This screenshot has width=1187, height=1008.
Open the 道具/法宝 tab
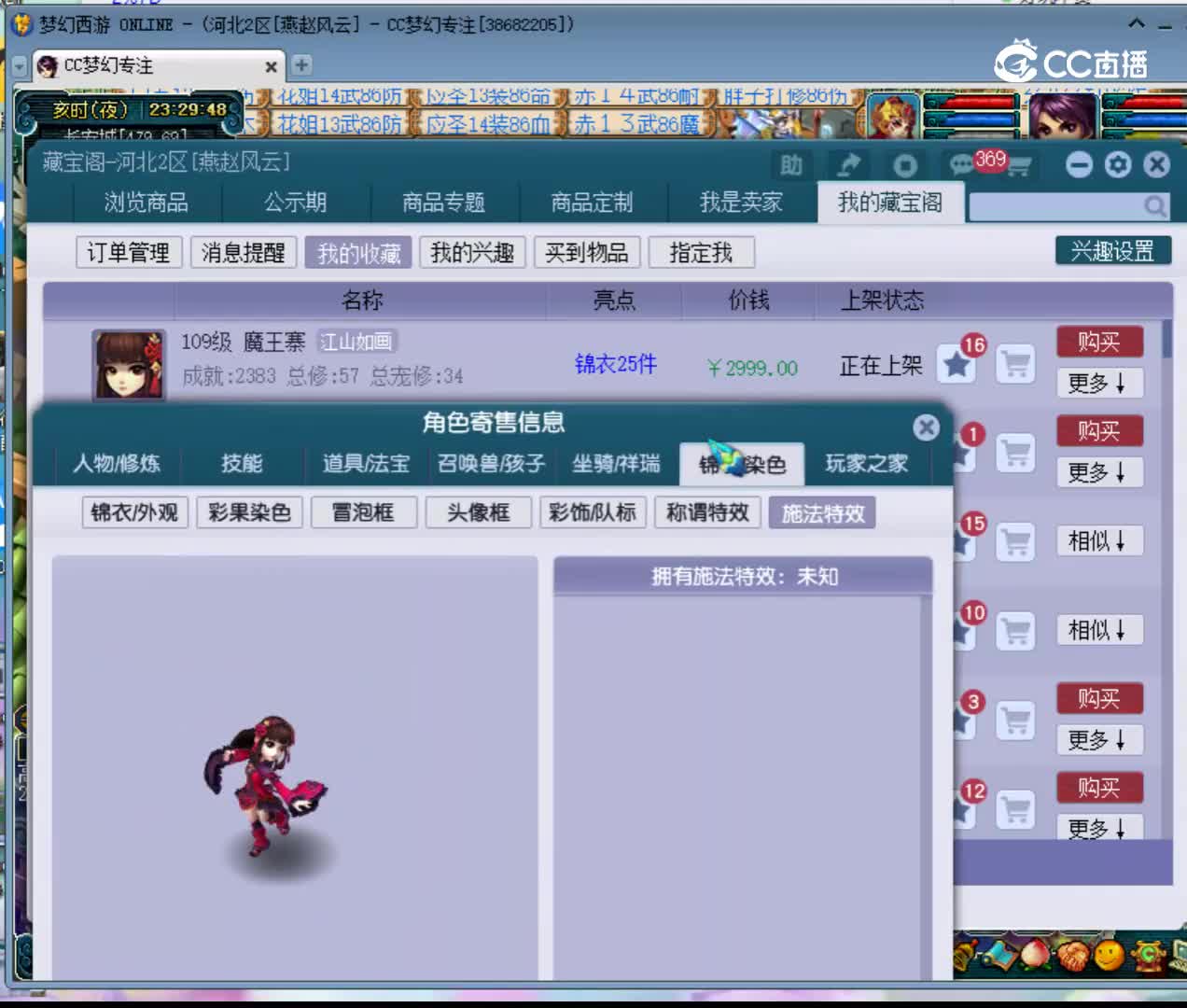[366, 464]
